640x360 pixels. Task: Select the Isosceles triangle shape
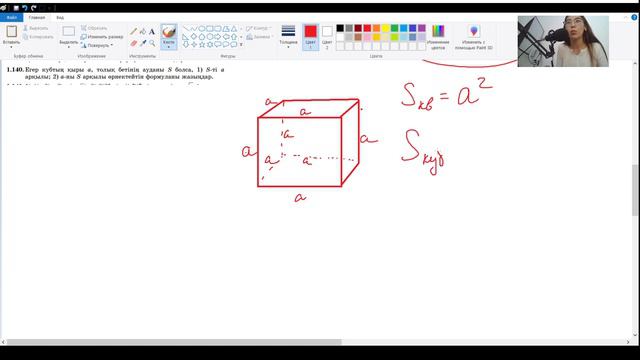tap(233, 29)
